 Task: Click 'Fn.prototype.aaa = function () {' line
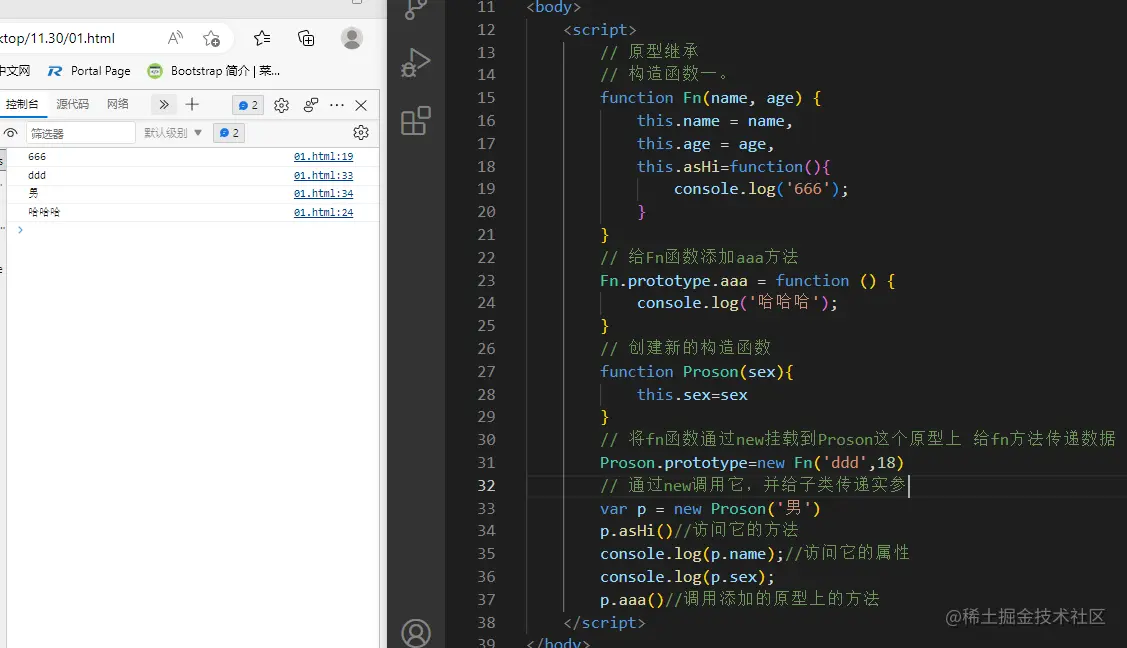[748, 281]
